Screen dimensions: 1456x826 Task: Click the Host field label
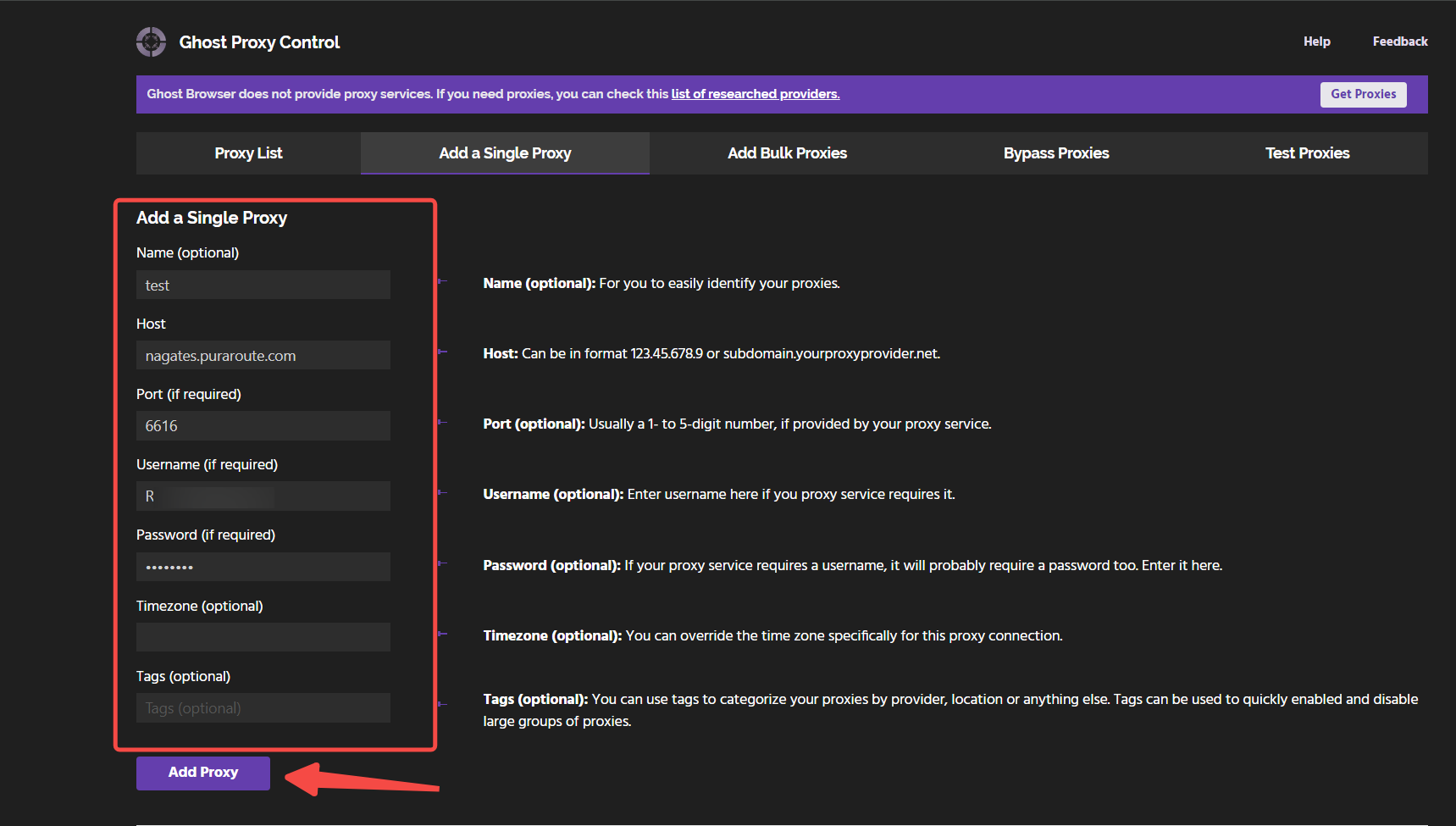(x=151, y=324)
